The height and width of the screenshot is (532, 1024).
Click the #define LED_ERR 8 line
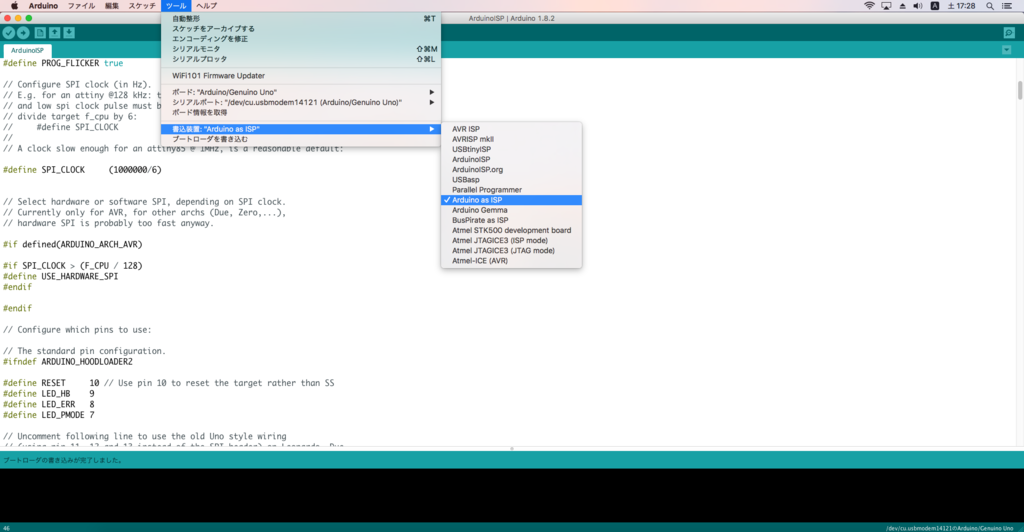tap(49, 404)
